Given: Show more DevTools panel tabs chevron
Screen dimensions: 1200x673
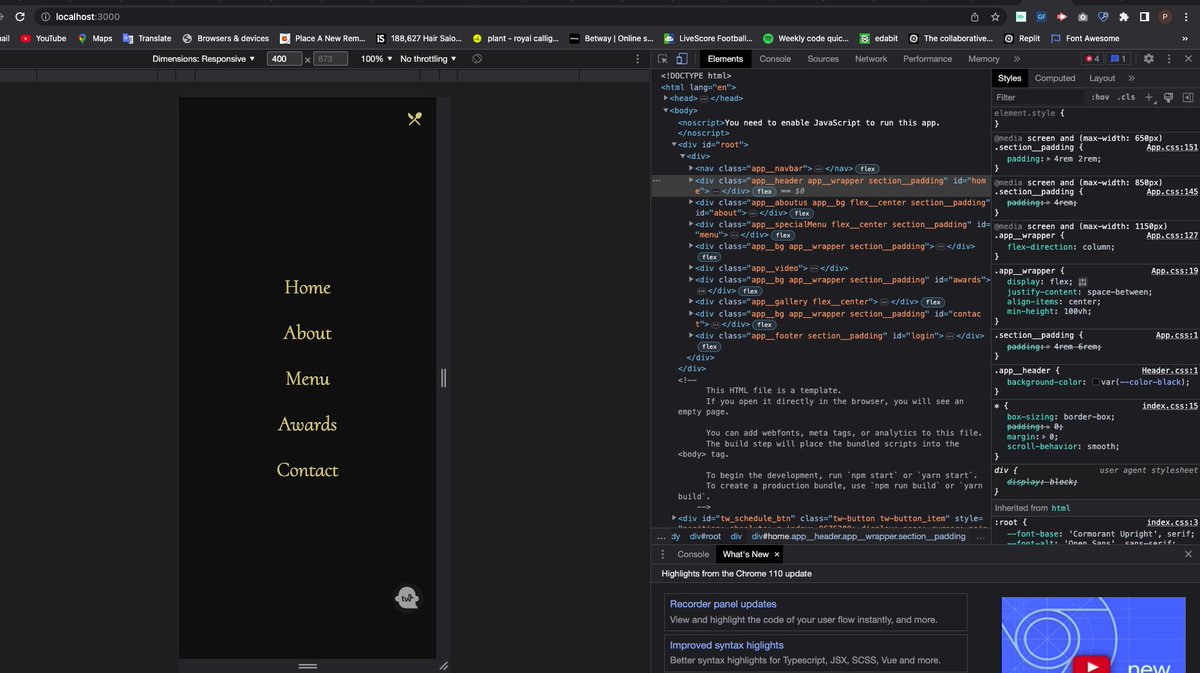Looking at the screenshot, I should coord(1016,59).
